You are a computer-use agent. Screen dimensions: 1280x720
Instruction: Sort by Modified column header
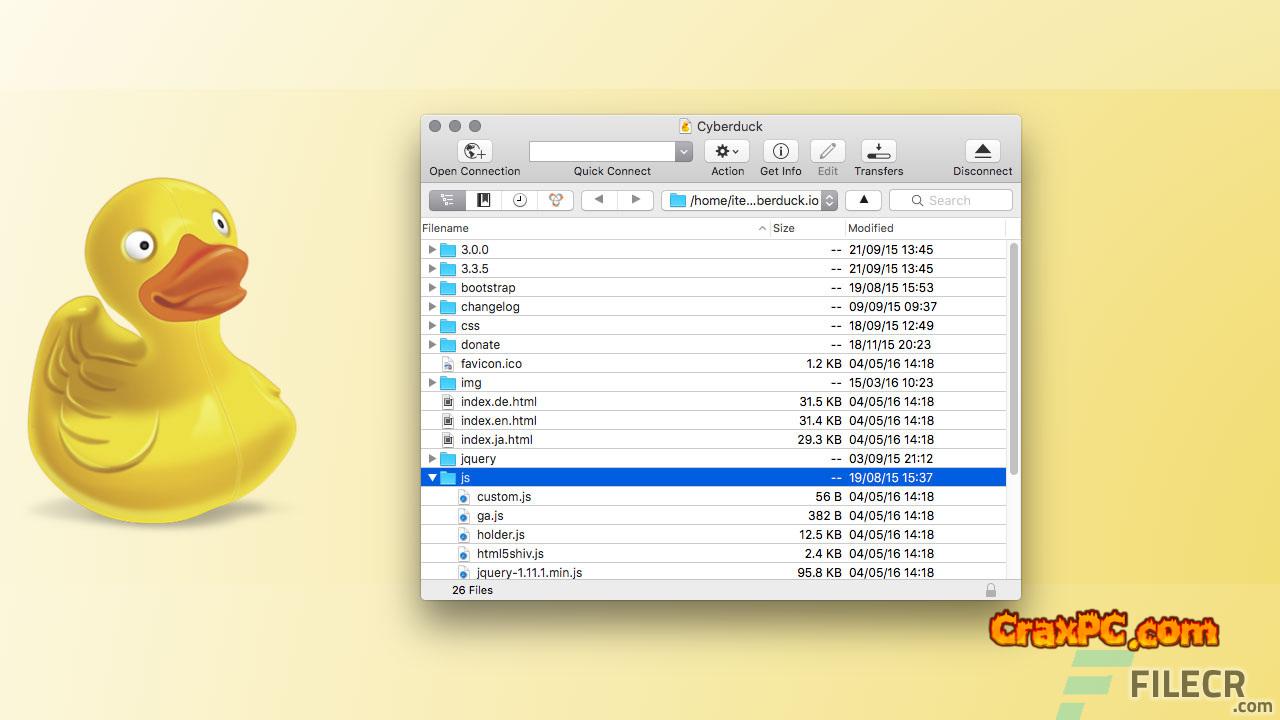tap(920, 228)
